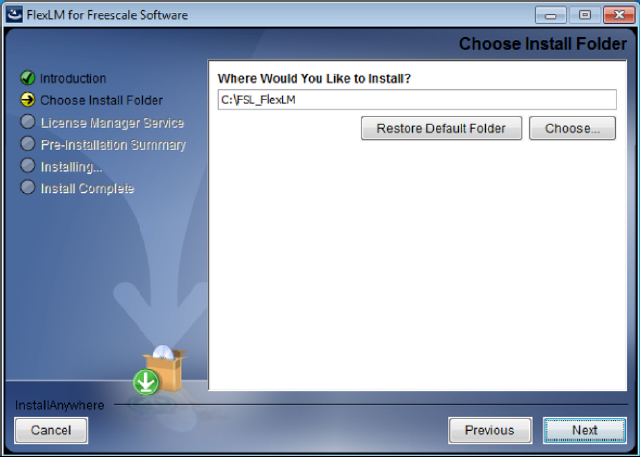Go back with the Previous button
Viewport: 640px width, 457px height.
490,430
